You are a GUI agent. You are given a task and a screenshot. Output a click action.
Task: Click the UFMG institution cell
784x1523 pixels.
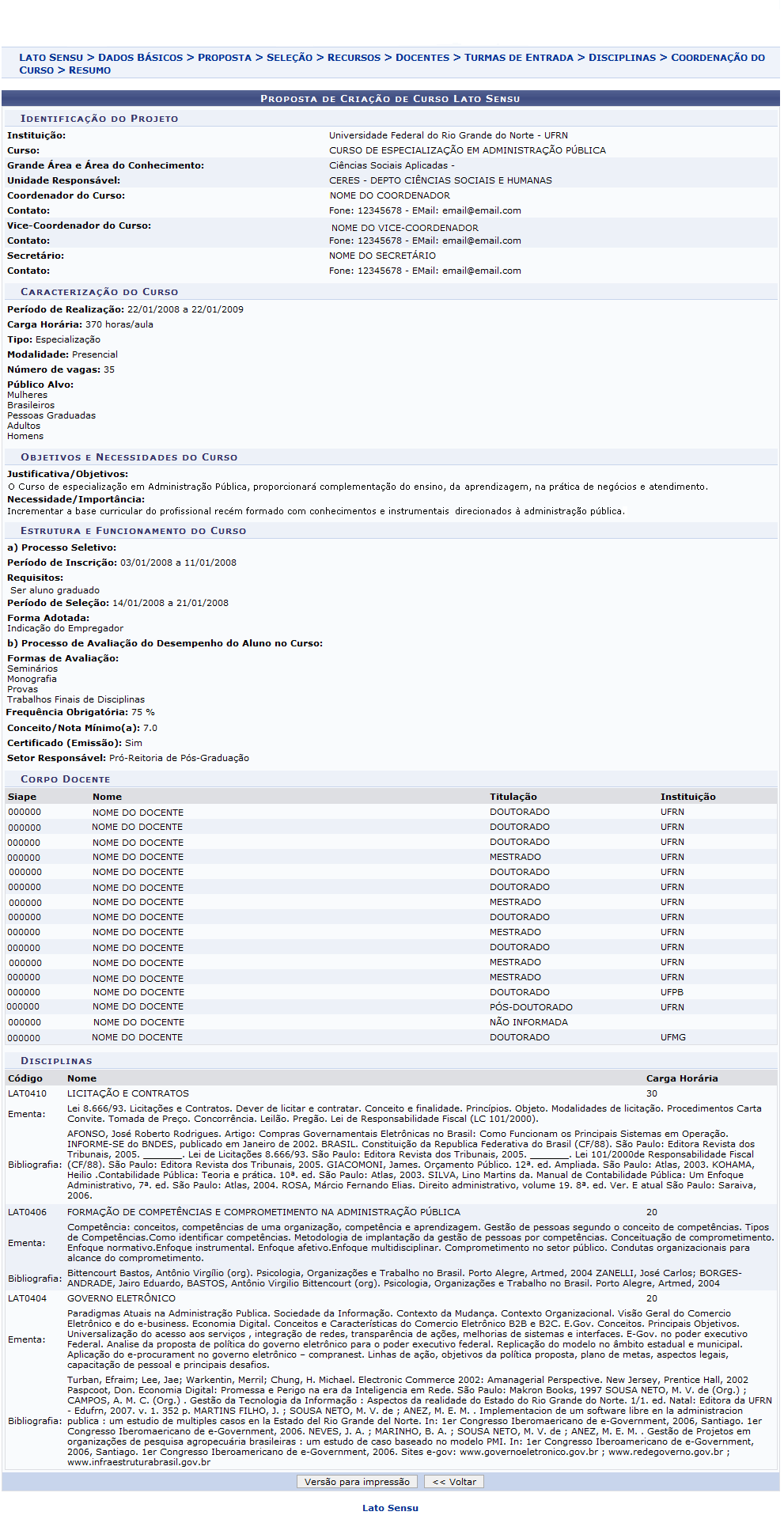[673, 1037]
